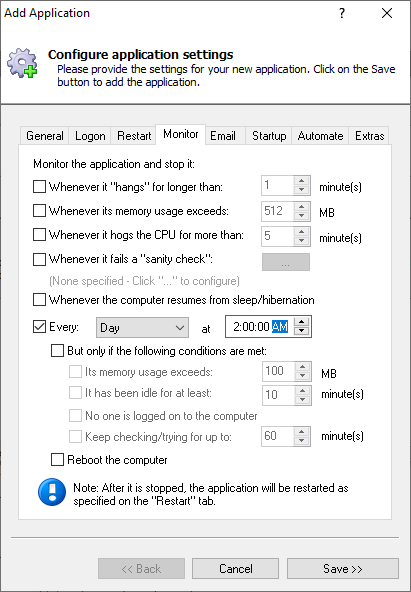This screenshot has height=592, width=411.
Task: Decrease the scheduled 2:00:00 AM time
Action: click(x=302, y=331)
